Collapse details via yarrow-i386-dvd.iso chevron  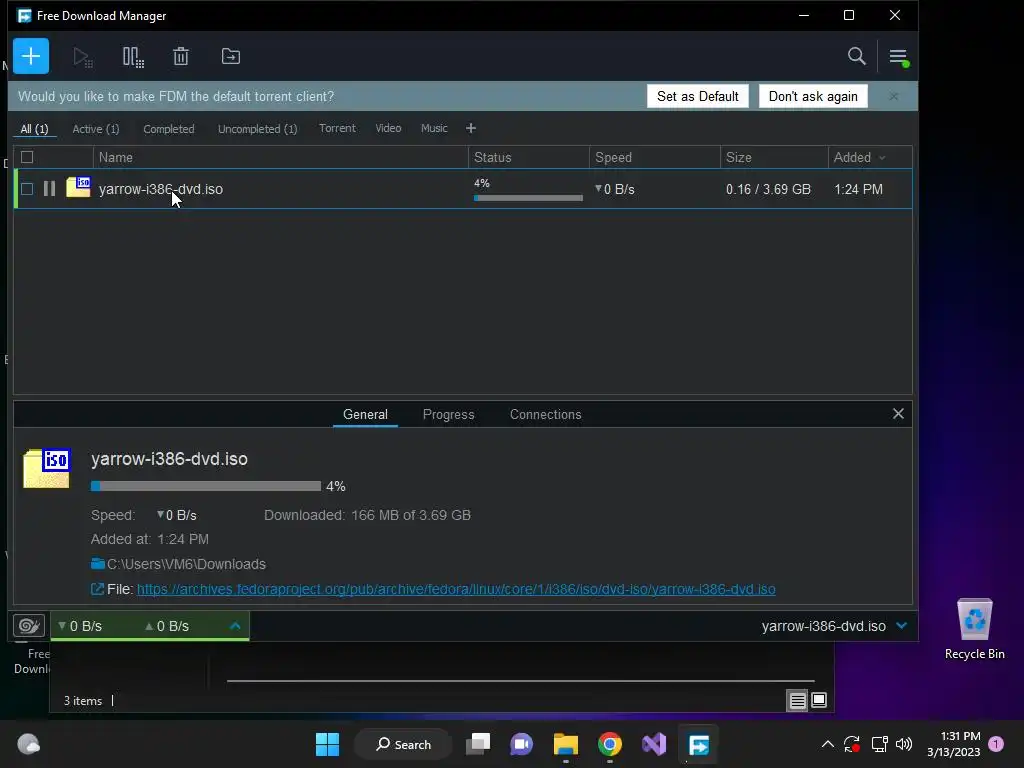click(902, 626)
